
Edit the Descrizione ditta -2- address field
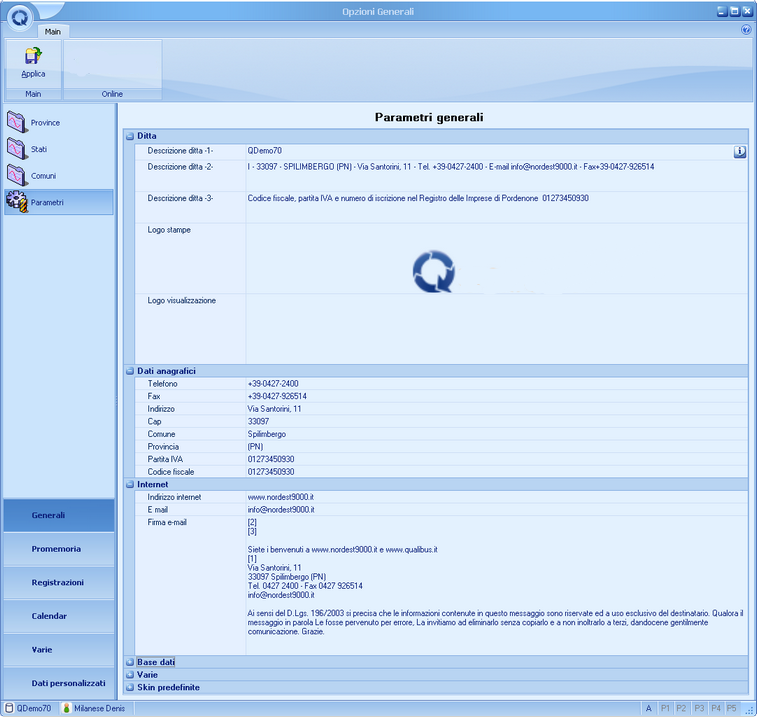tap(497, 175)
